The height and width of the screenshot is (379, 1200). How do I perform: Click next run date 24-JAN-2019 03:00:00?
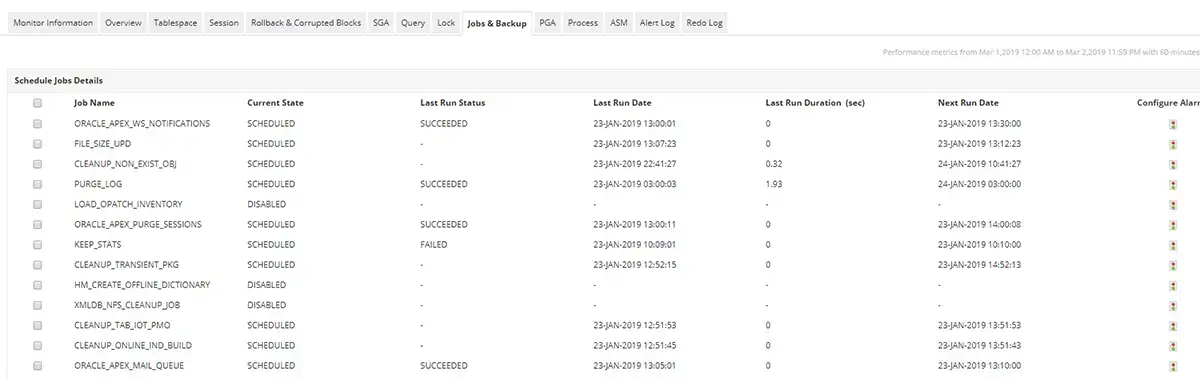point(979,184)
